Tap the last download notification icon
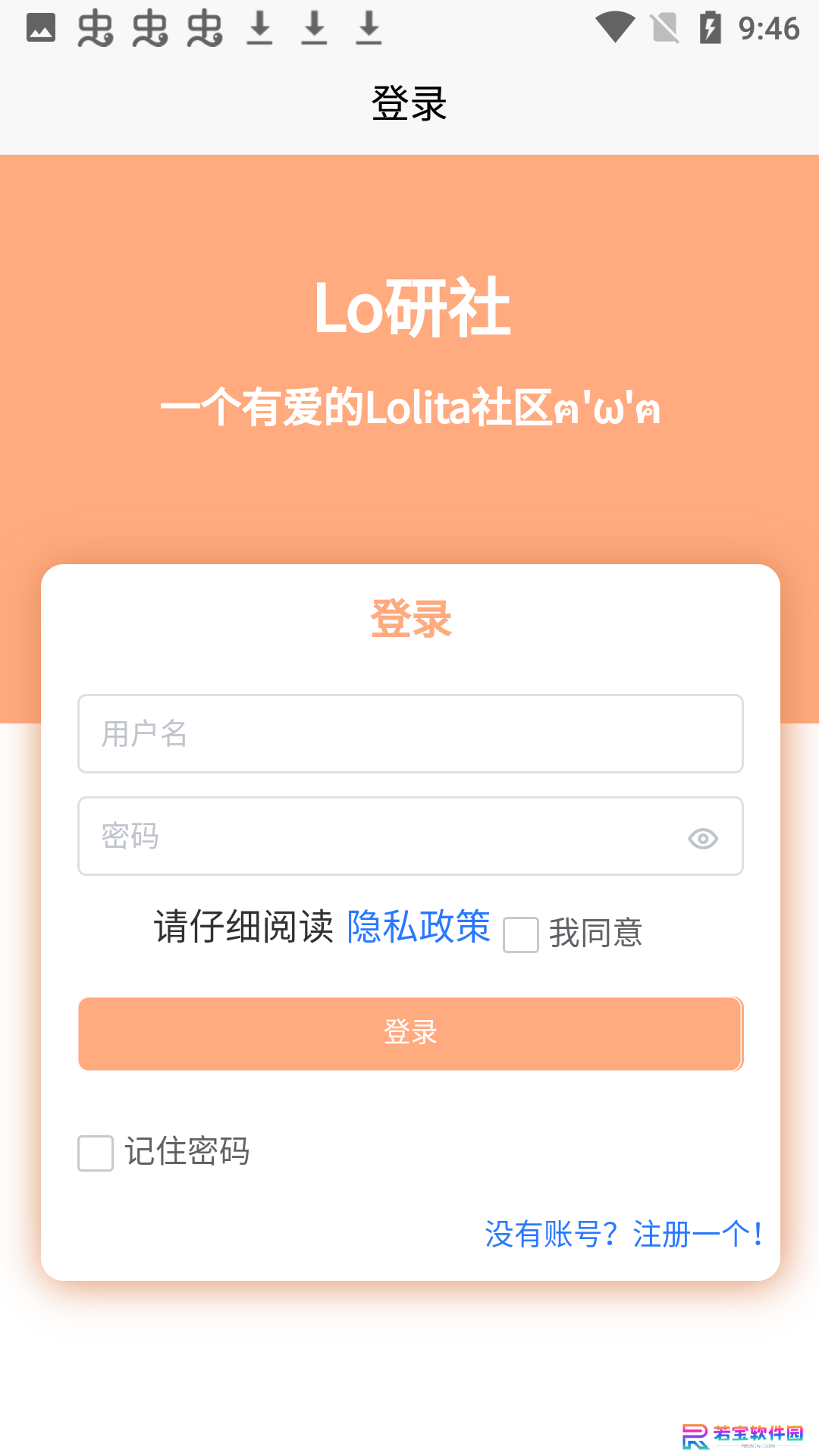The width and height of the screenshot is (819, 1456). (x=369, y=28)
